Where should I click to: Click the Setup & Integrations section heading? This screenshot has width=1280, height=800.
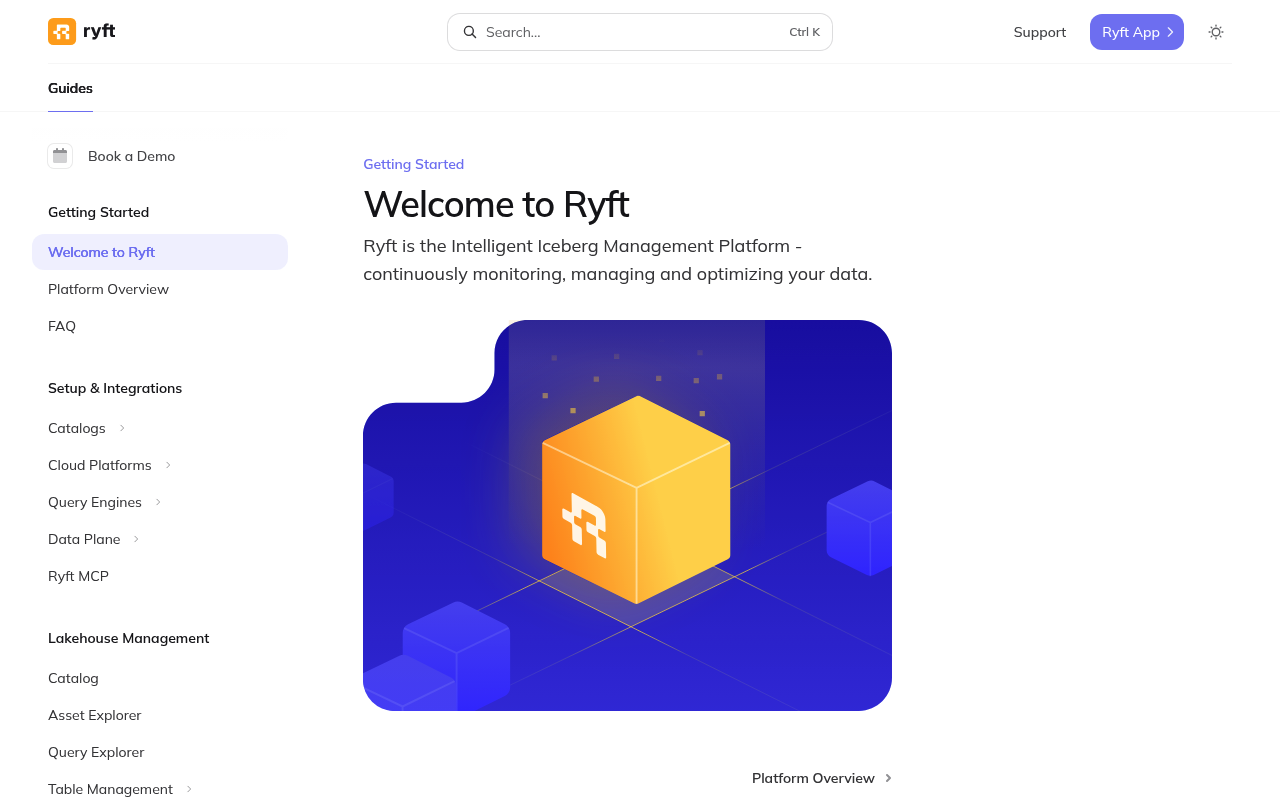[x=115, y=388]
